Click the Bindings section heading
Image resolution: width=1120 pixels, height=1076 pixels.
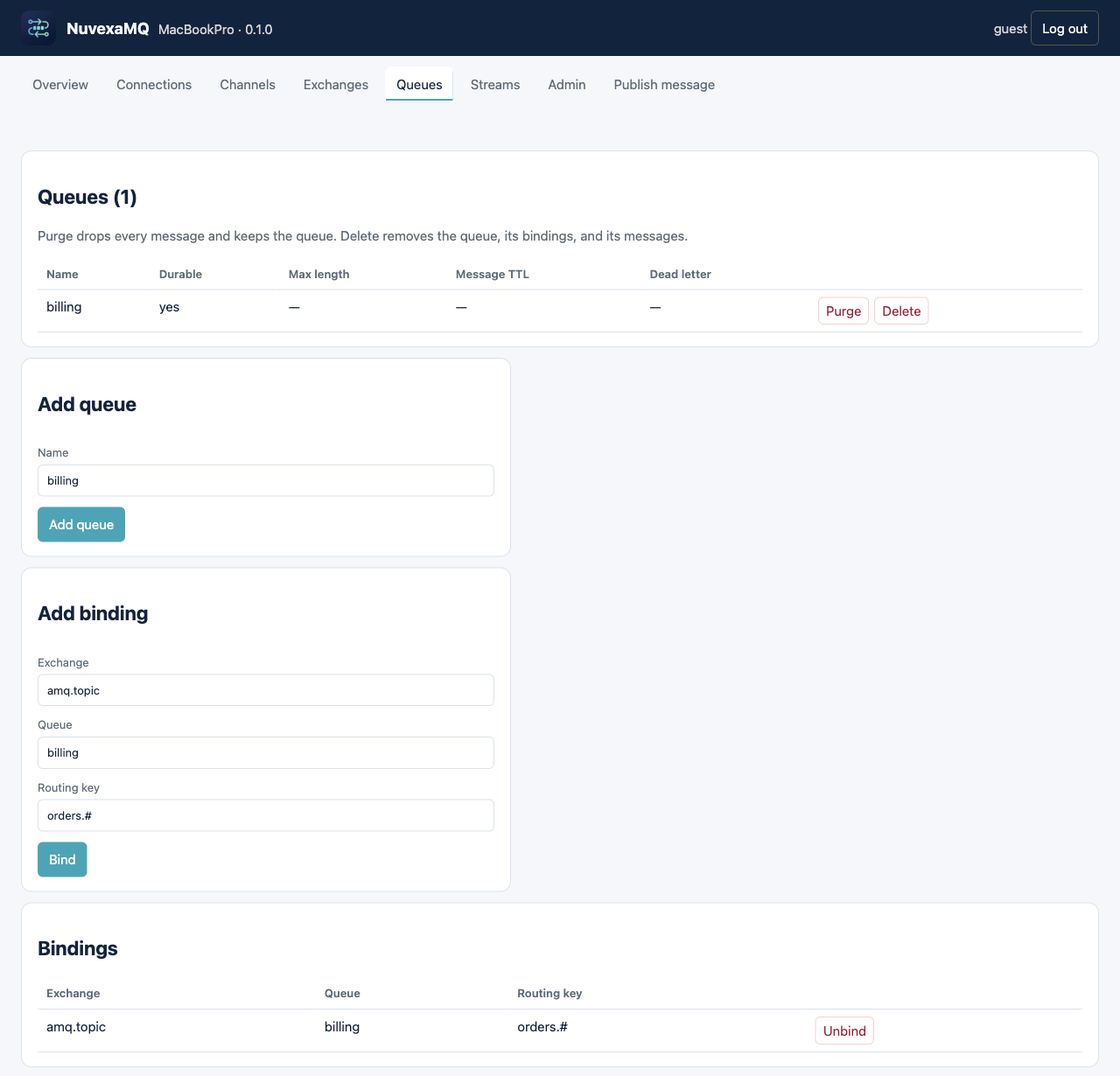pos(78,949)
